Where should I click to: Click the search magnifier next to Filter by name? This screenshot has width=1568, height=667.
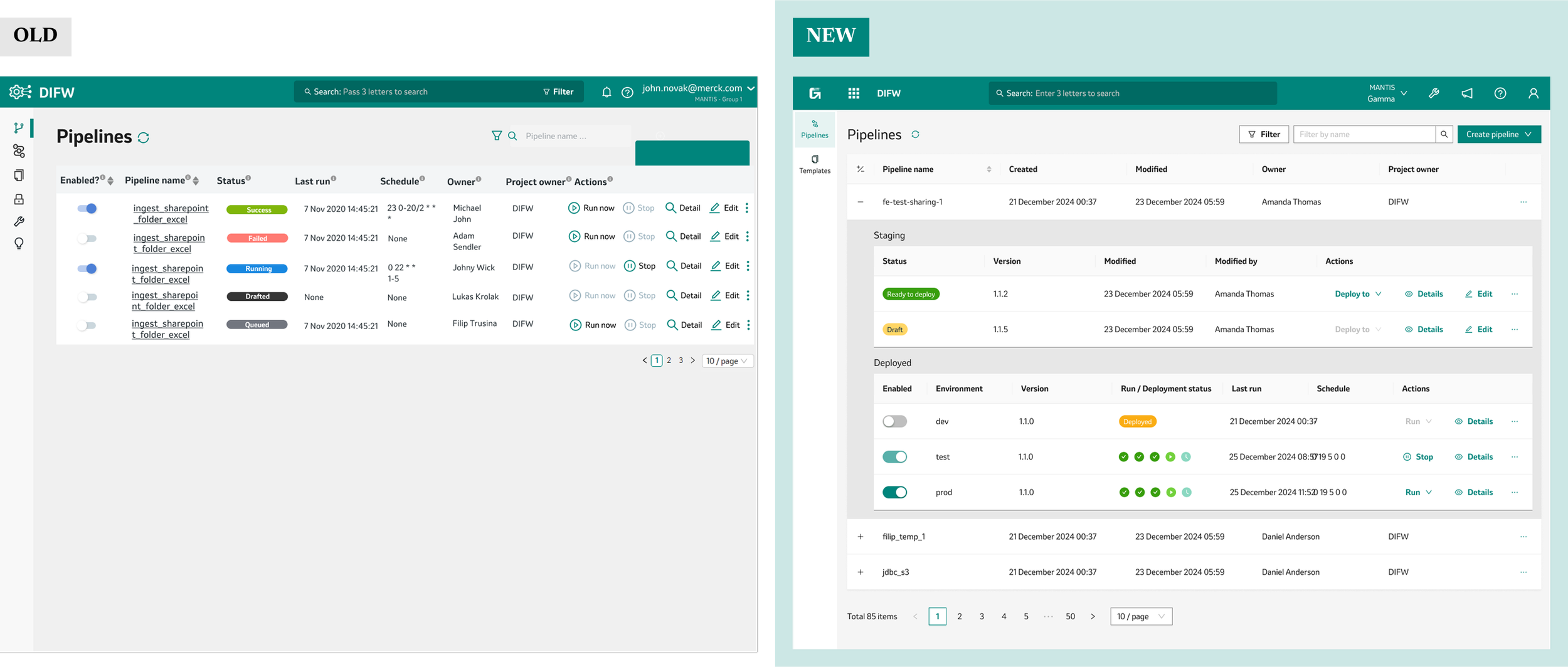[x=1444, y=134]
